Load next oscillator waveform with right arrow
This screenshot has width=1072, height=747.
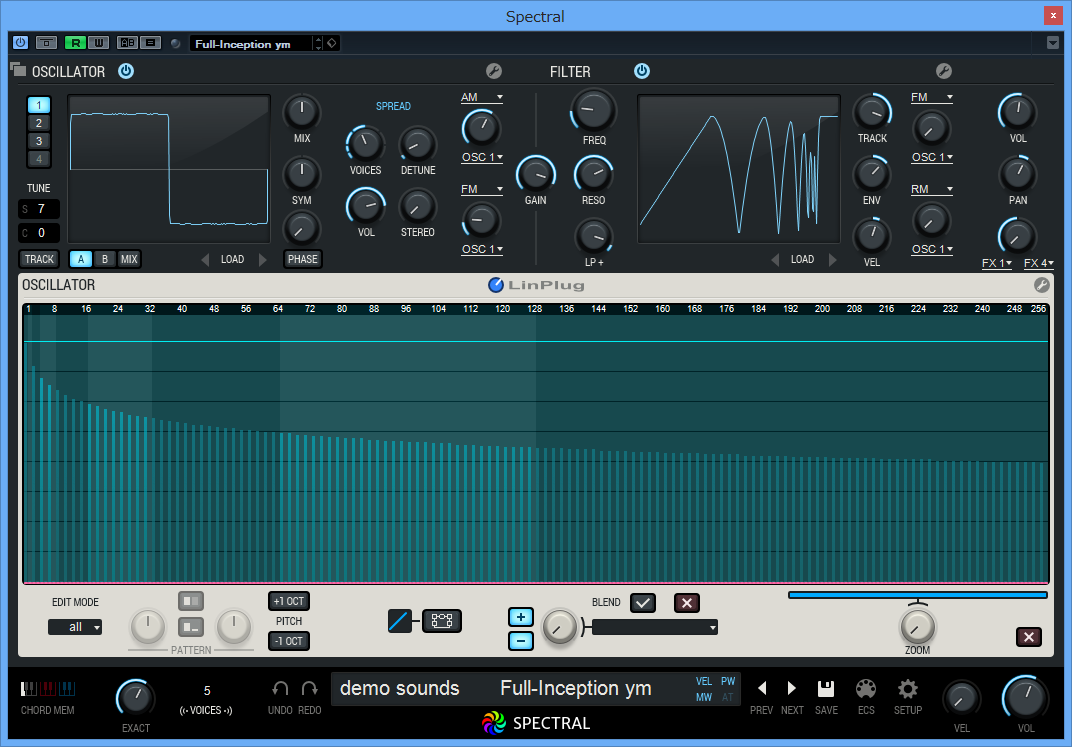(263, 260)
